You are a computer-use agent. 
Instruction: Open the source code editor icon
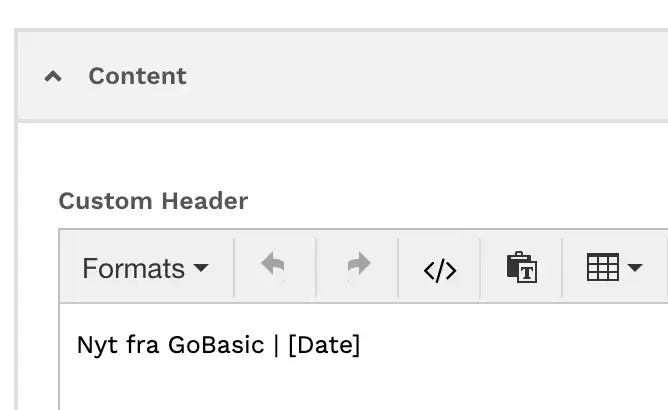coord(440,270)
